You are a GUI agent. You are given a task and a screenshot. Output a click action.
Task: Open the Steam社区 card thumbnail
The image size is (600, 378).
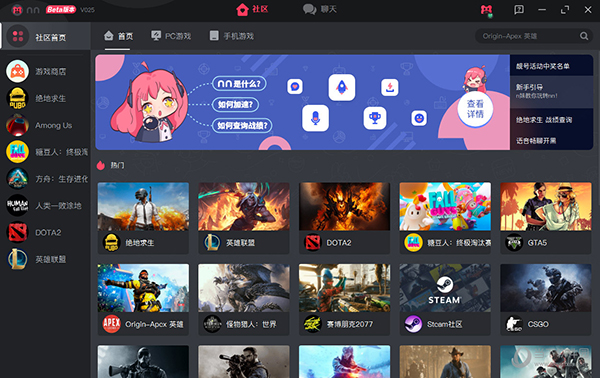(445, 288)
